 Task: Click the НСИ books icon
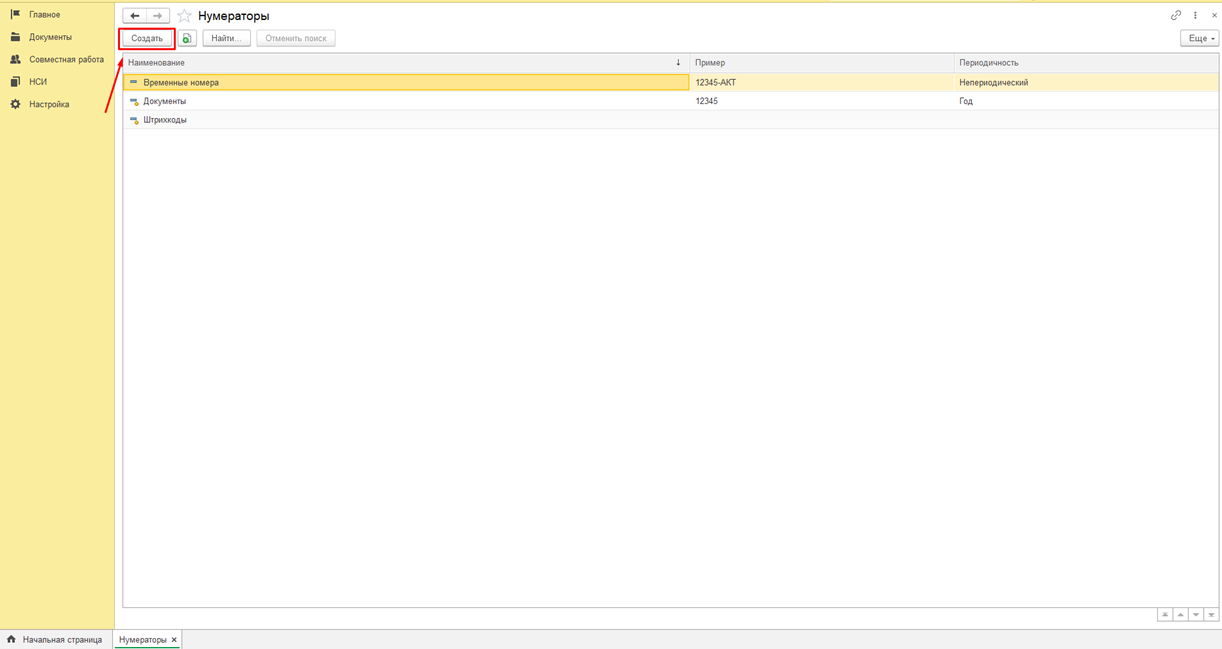tap(15, 82)
